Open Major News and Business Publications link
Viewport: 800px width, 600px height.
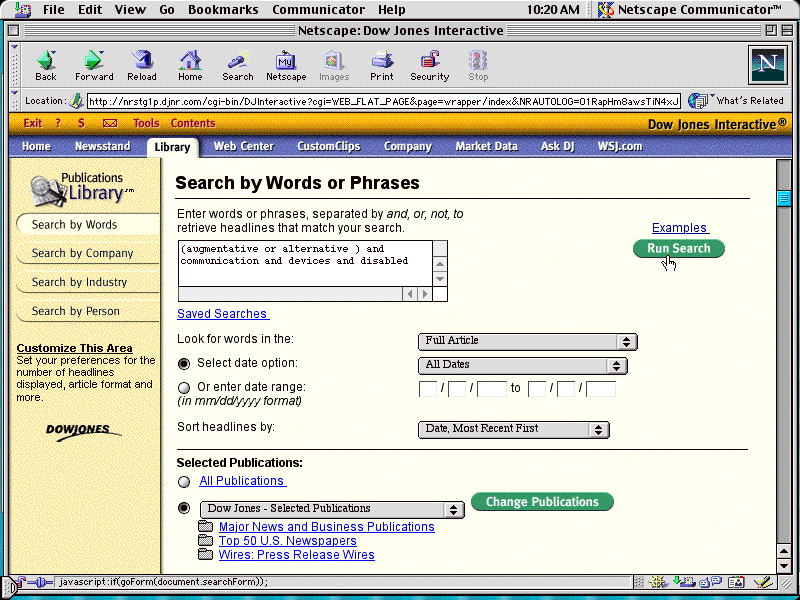[x=327, y=527]
